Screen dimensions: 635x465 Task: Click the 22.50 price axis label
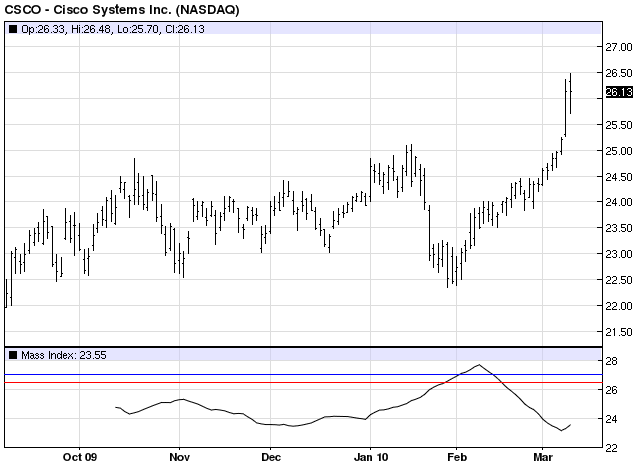coord(619,280)
